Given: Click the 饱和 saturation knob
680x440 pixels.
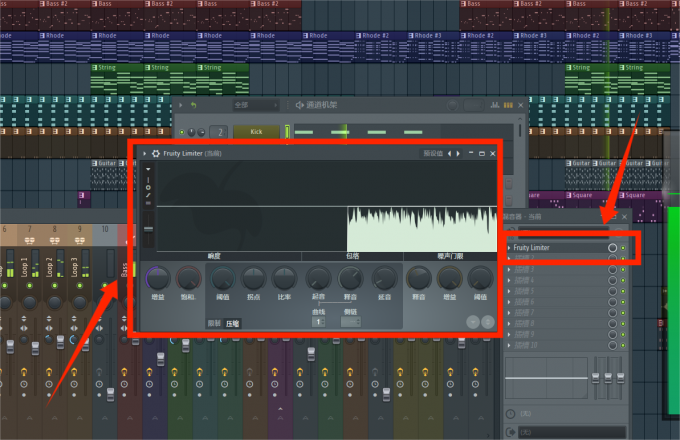Looking at the screenshot, I should click(188, 278).
